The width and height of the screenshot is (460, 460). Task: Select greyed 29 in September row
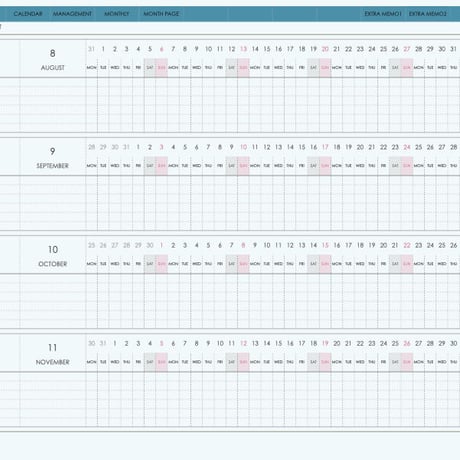[x=103, y=147]
